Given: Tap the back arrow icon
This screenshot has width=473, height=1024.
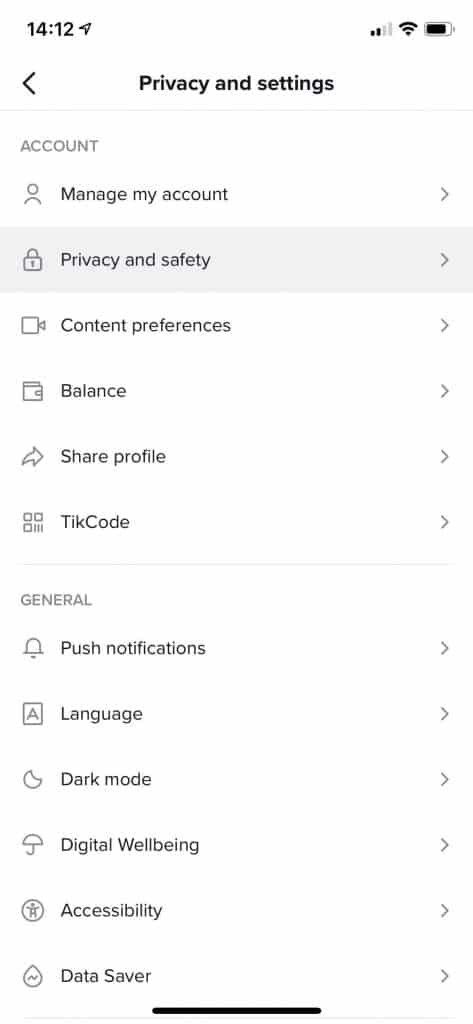Looking at the screenshot, I should [29, 84].
